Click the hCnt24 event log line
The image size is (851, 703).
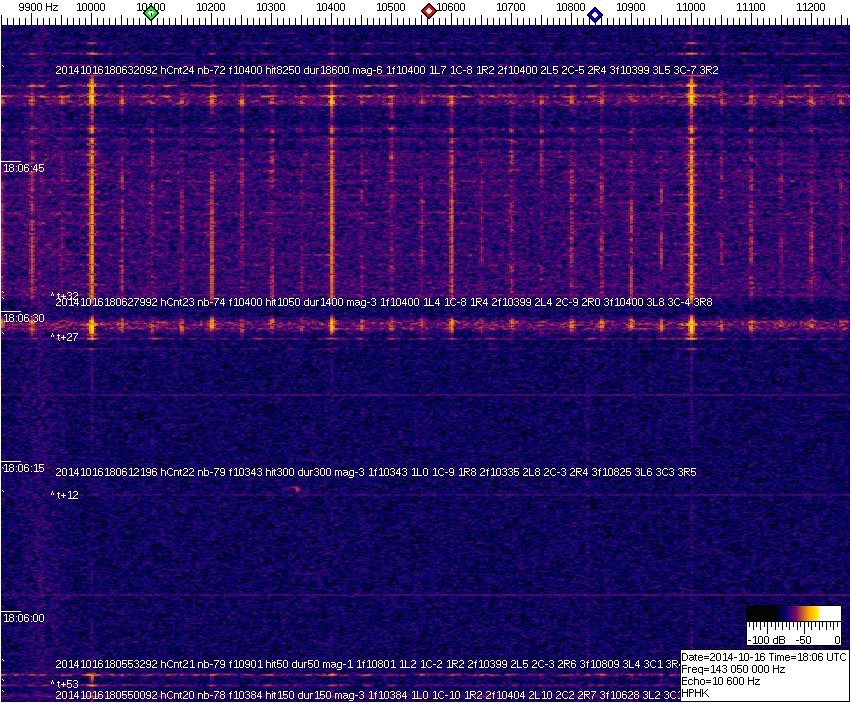point(386,70)
